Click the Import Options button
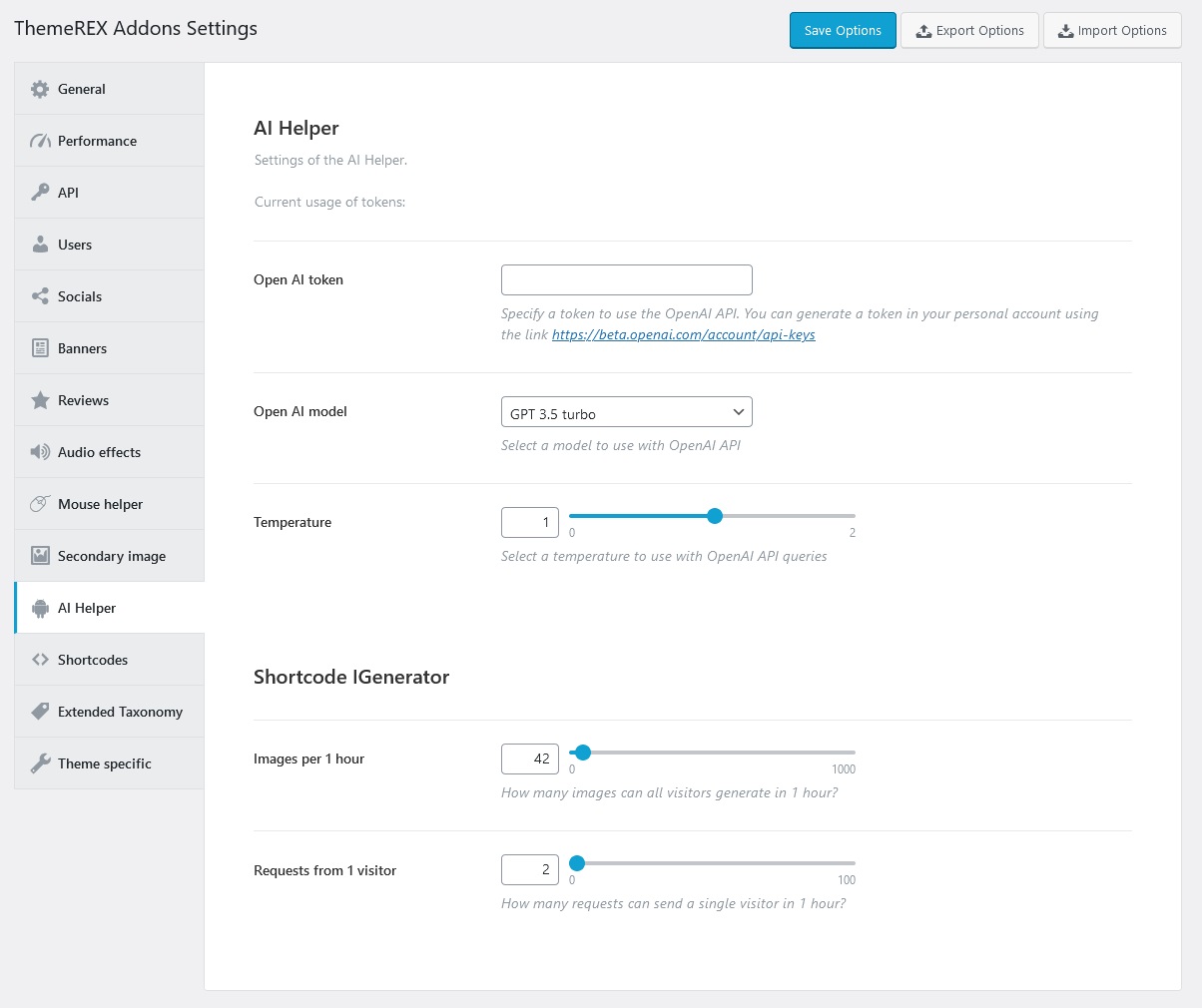Viewport: 1202px width, 1008px height. coord(1112,30)
